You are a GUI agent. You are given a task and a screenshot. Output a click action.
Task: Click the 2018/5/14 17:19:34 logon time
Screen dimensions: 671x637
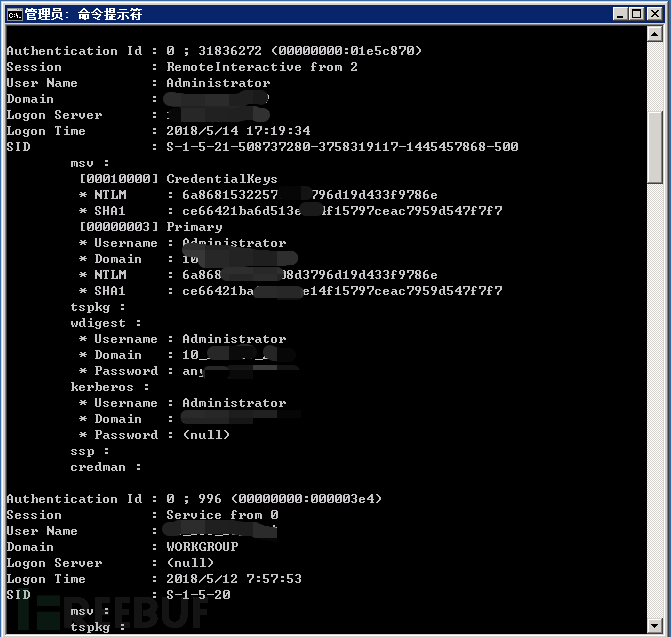(238, 131)
